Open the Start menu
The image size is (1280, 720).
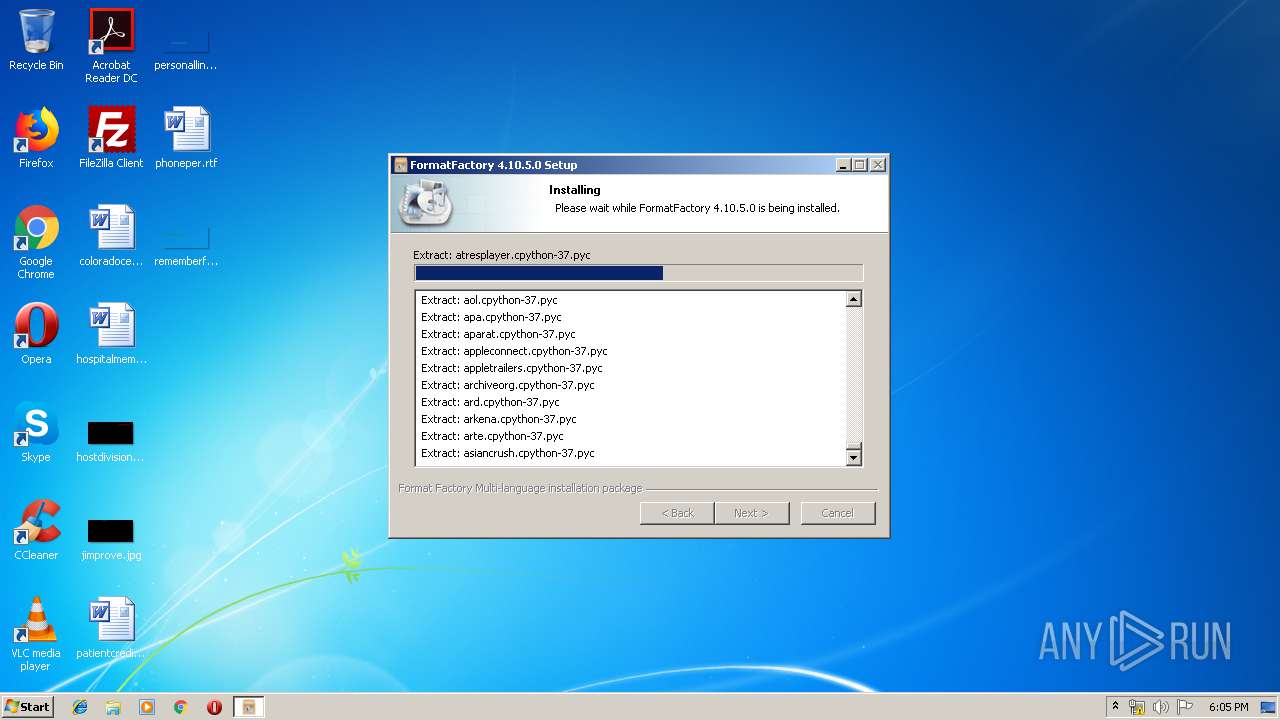point(28,707)
